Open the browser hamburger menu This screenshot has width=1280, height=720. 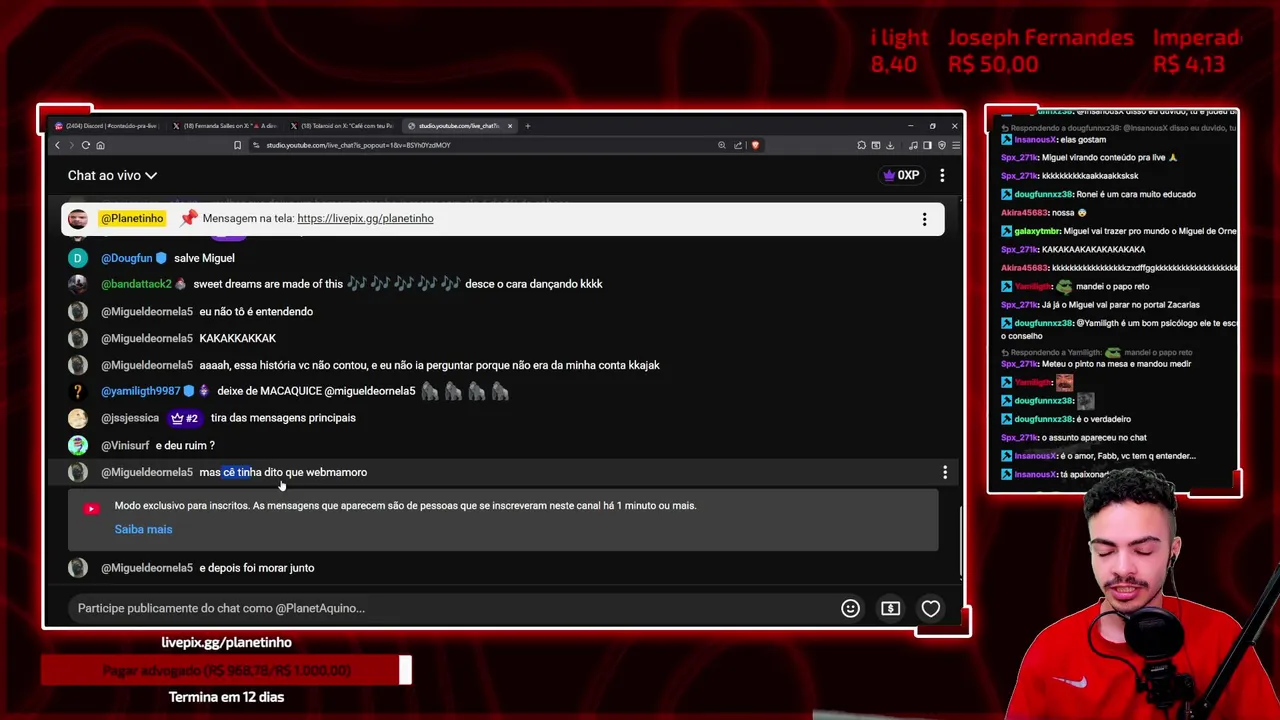click(x=955, y=145)
